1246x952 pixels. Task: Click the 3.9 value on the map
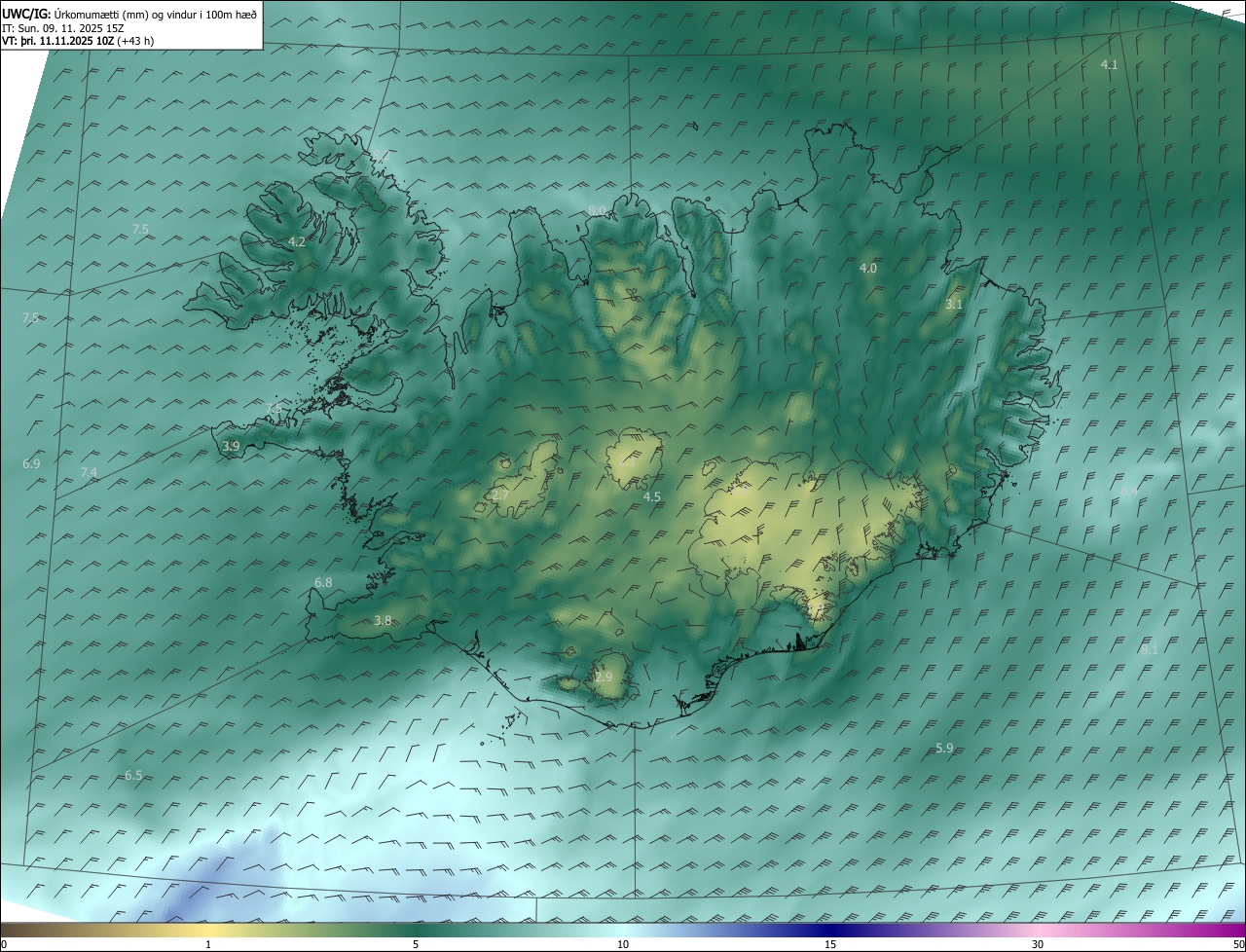coord(231,446)
